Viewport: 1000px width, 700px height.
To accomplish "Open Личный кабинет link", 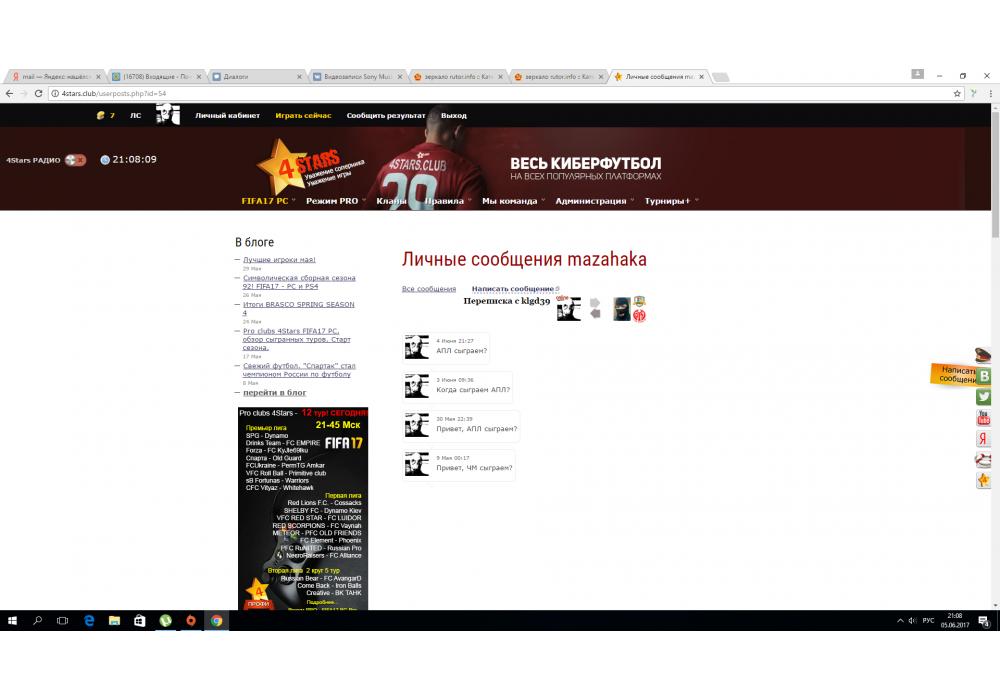I will coord(227,116).
